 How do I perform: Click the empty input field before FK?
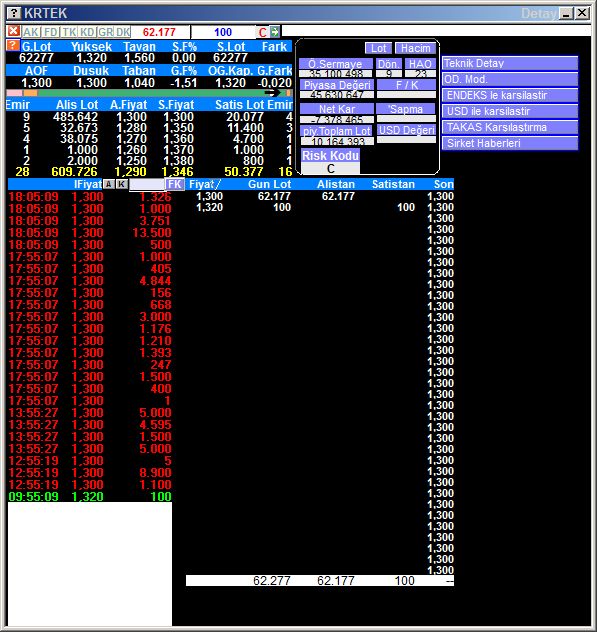(147, 185)
